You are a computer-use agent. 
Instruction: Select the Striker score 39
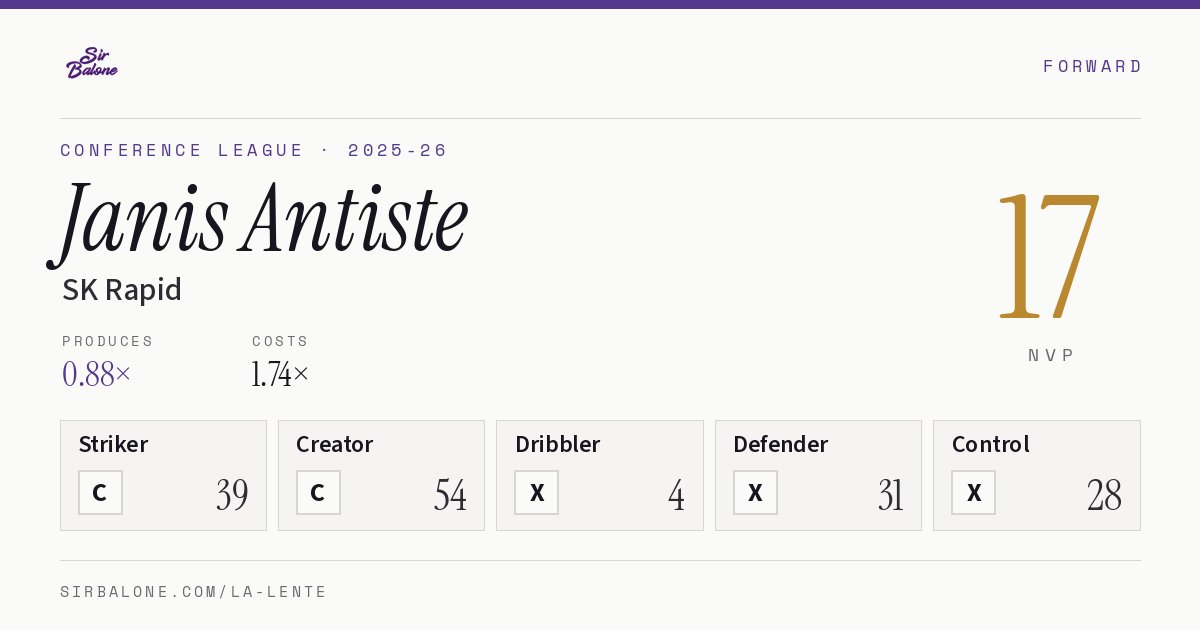(232, 495)
